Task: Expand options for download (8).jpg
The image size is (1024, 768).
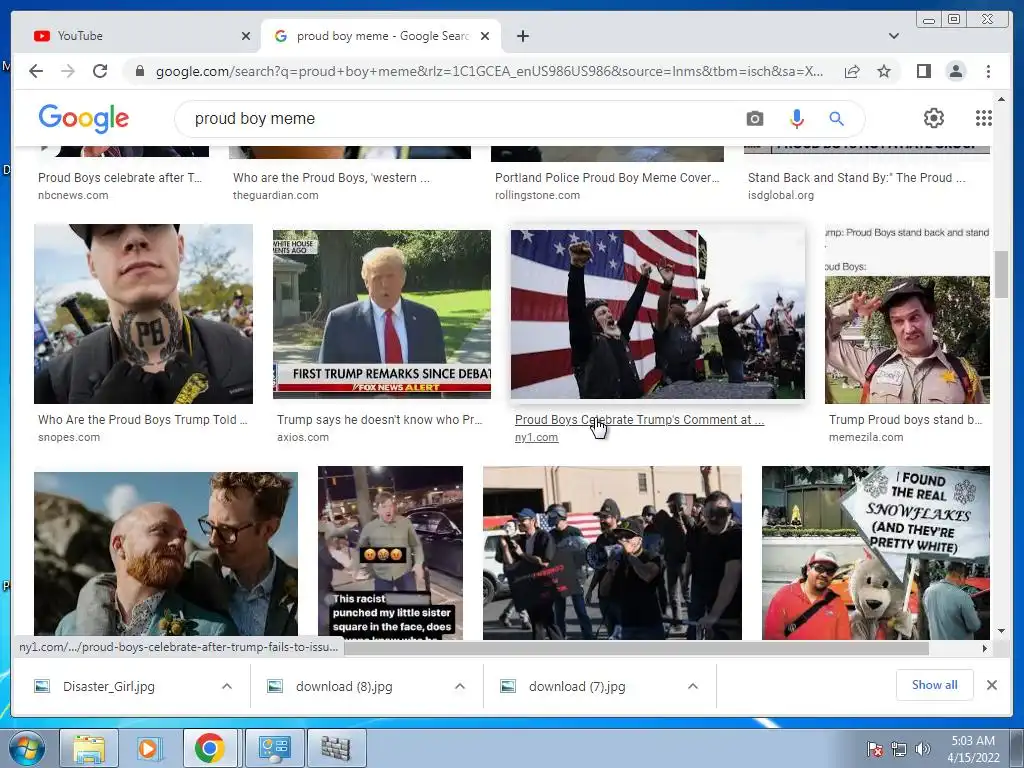Action: [x=460, y=686]
